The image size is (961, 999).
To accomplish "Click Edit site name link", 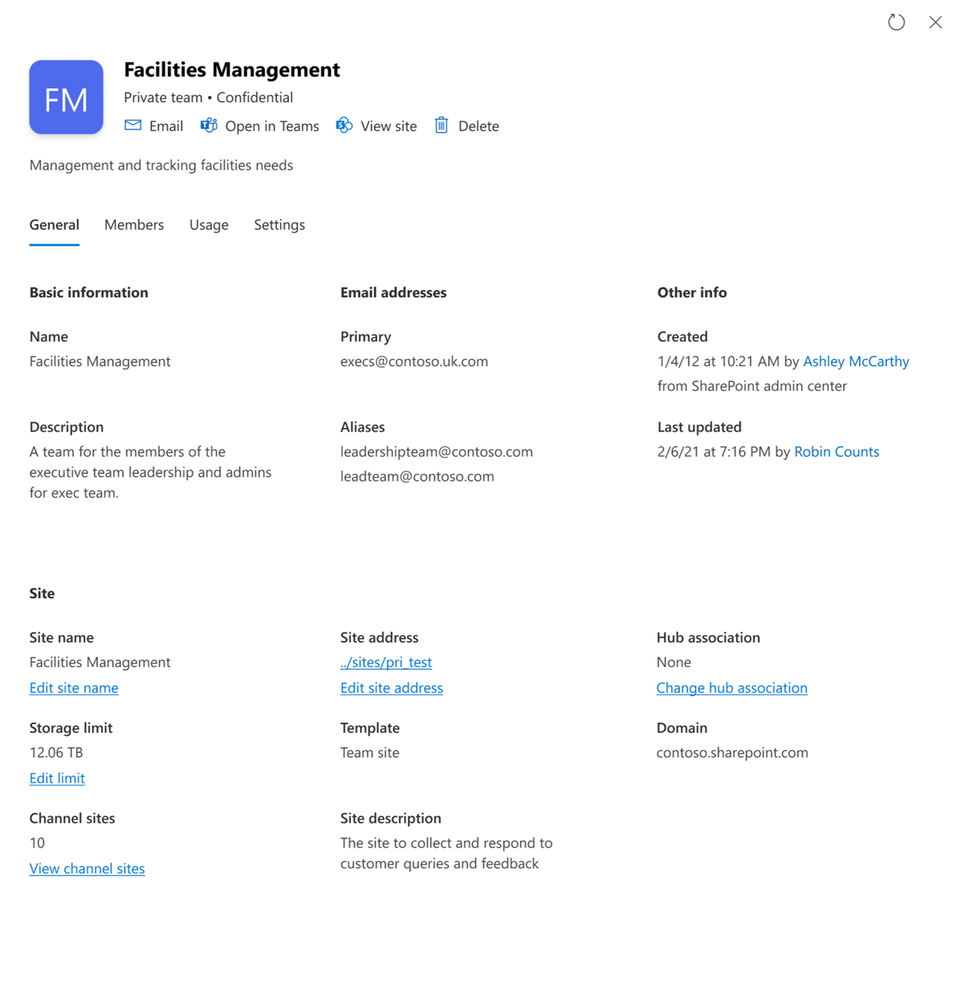I will click(74, 688).
